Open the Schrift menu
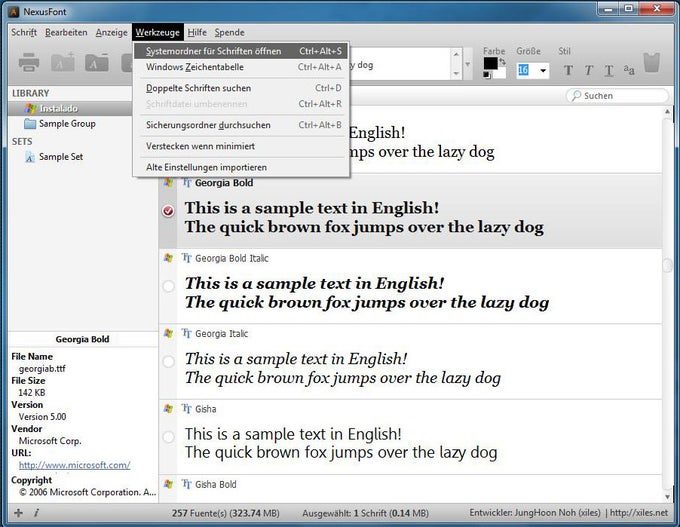The image size is (680, 527). tap(24, 33)
